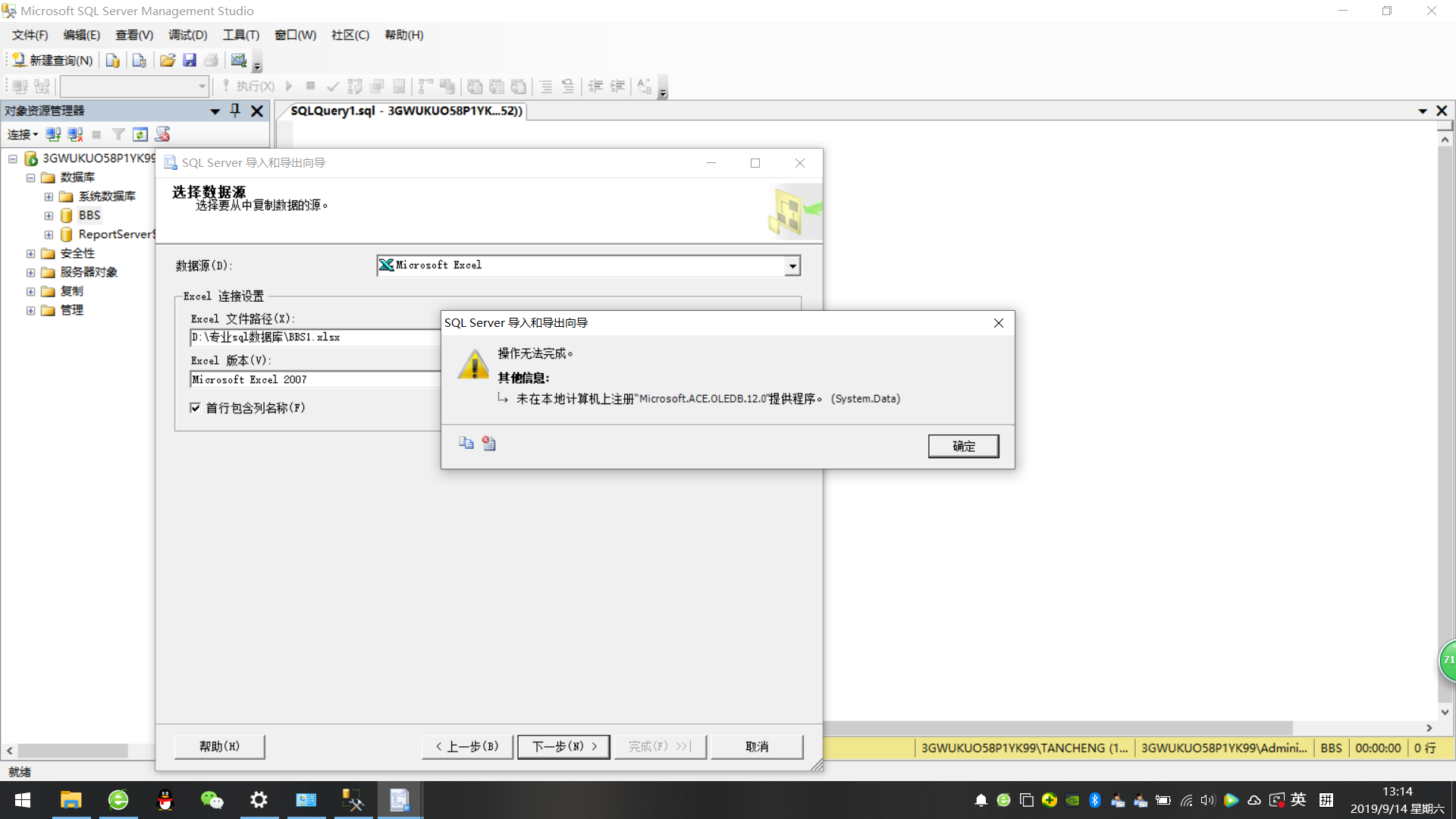The width and height of the screenshot is (1456, 819).
Task: Expand the ReportServer database node
Action: coord(49,235)
